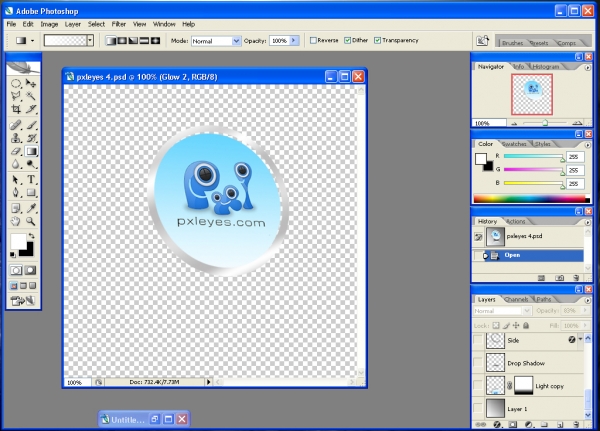Viewport: 600px width, 431px height.
Task: Select the Crop tool
Action: (16, 109)
